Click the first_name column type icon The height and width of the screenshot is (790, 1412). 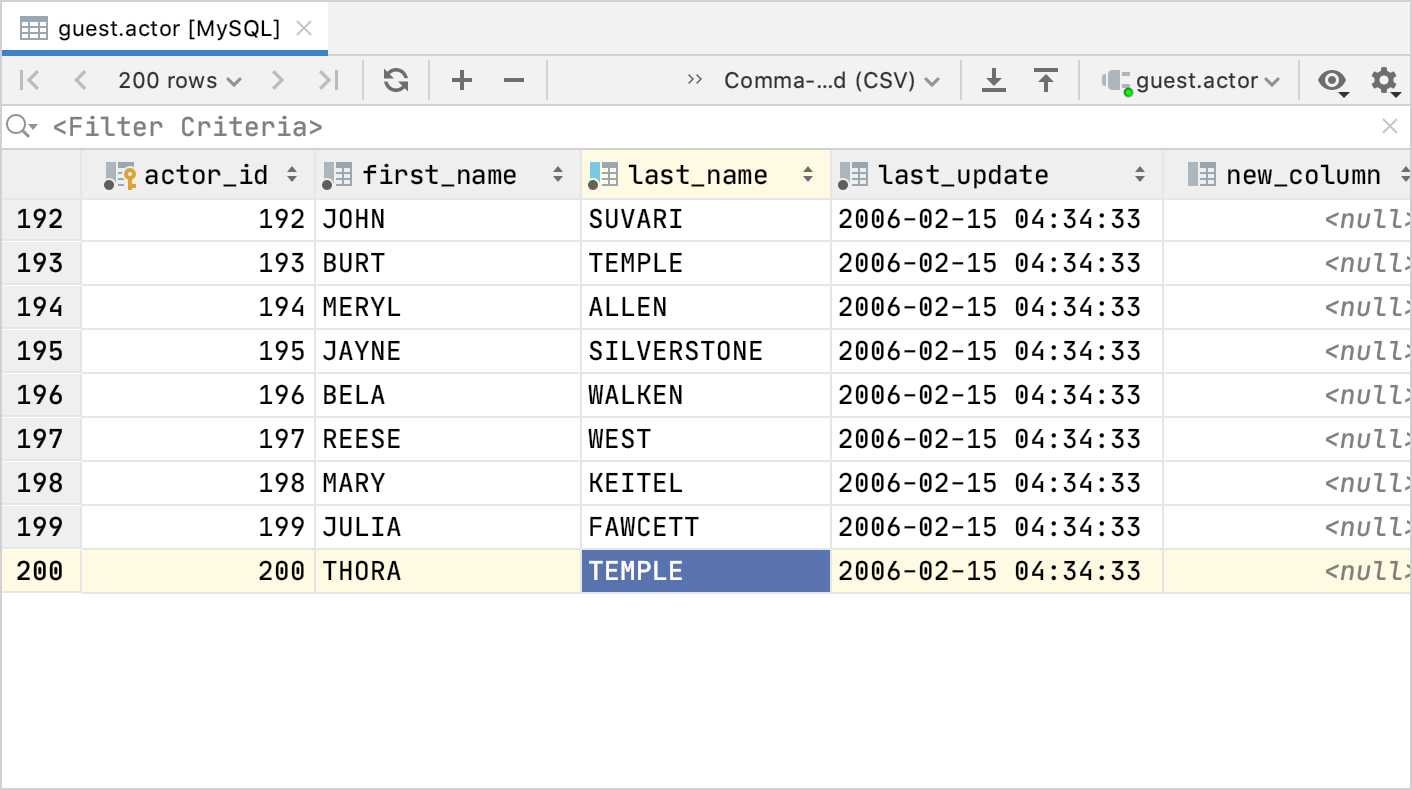337,176
